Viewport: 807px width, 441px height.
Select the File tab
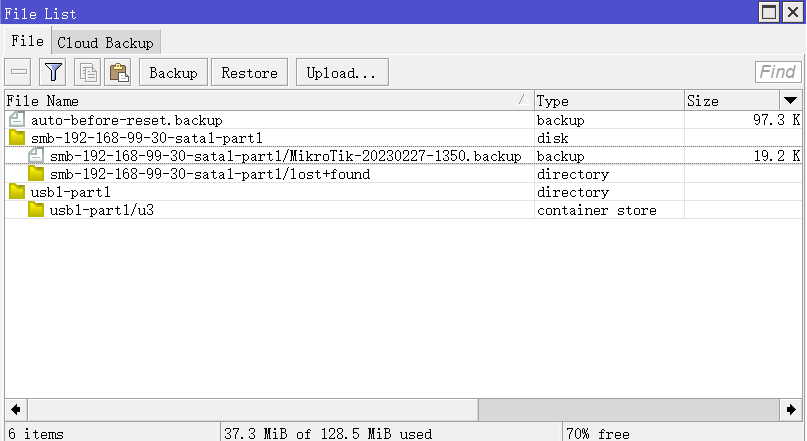pyautogui.click(x=27, y=42)
